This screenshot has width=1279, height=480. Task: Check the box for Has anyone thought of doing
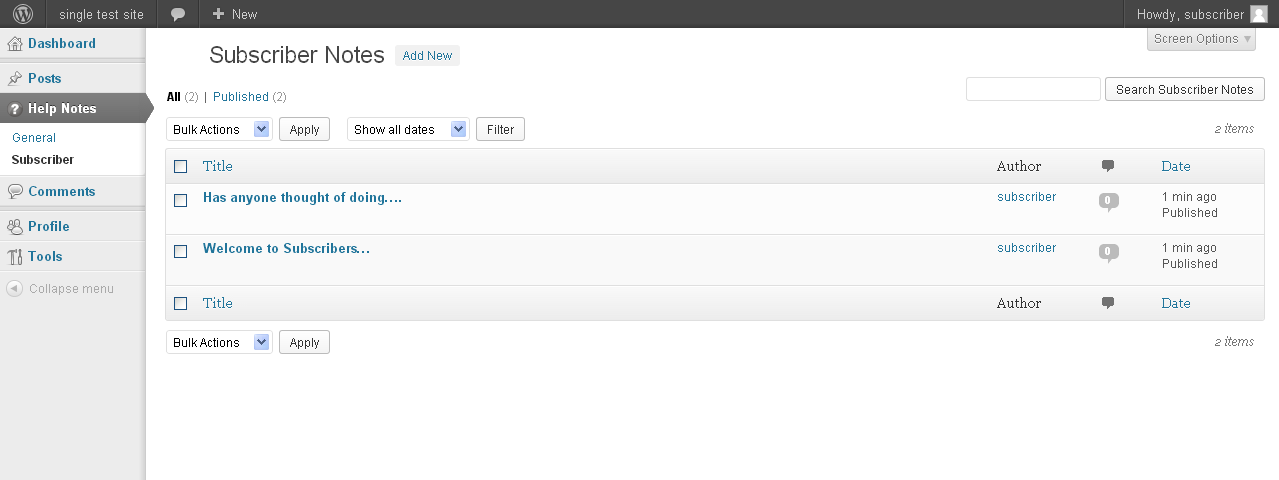pyautogui.click(x=181, y=200)
